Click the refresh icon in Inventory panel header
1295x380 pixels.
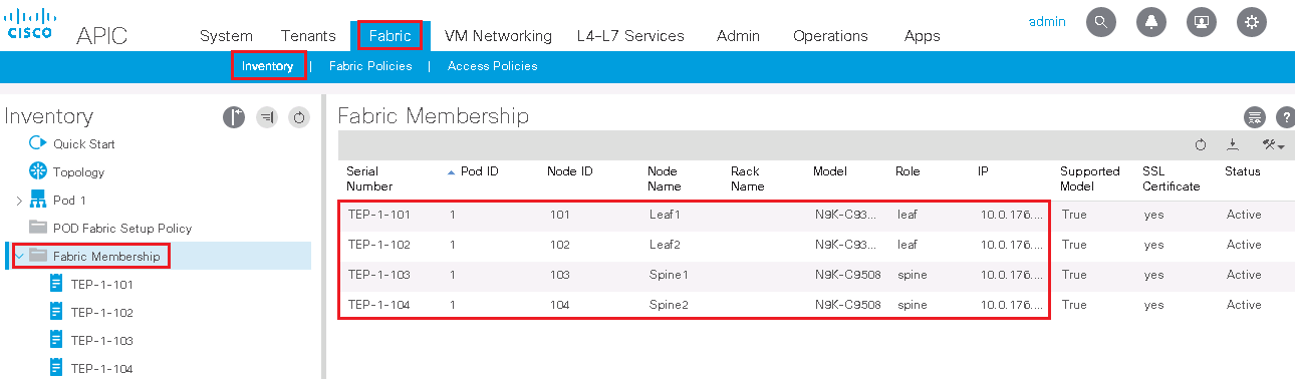click(x=299, y=118)
